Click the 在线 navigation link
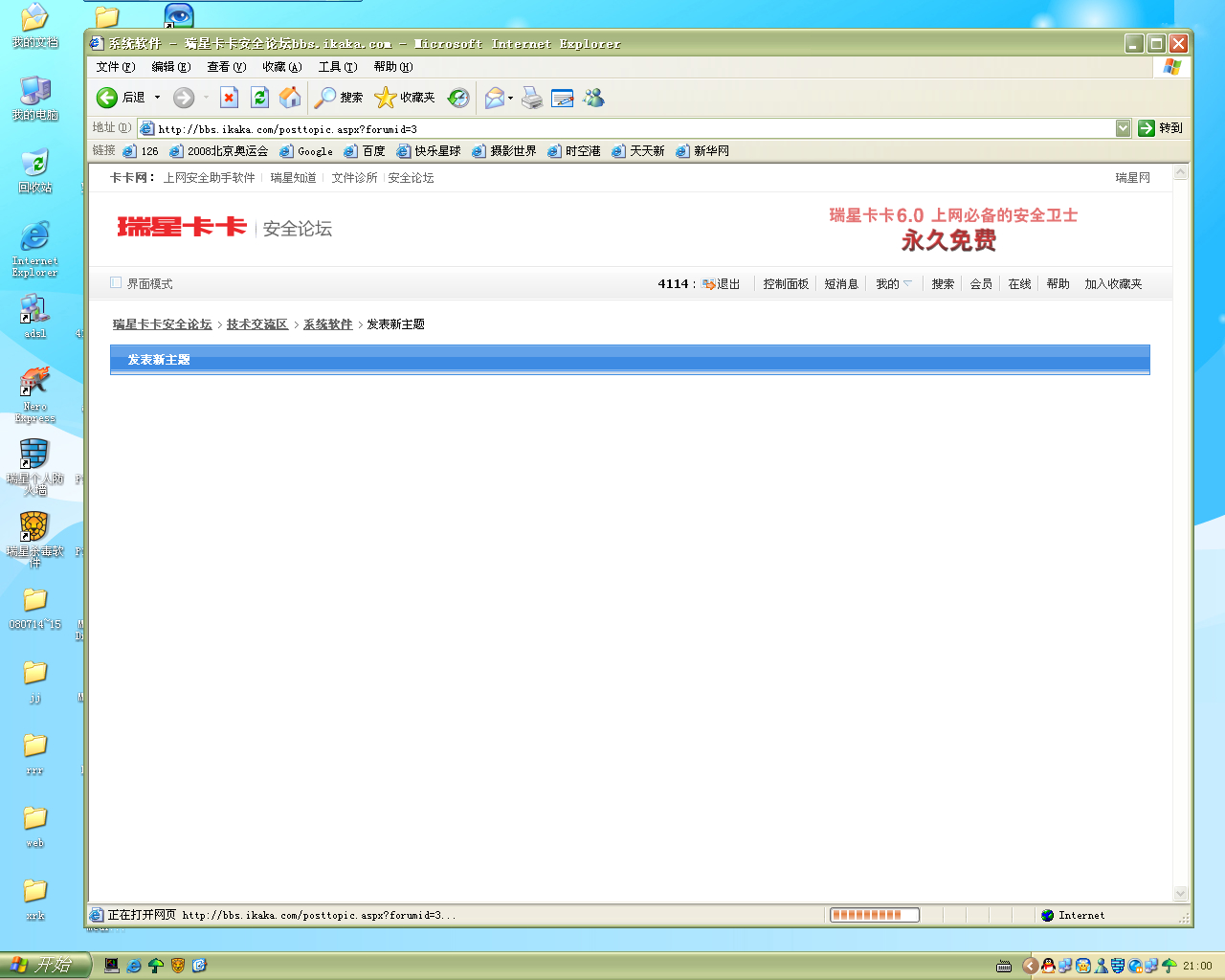This screenshot has width=1225, height=980. click(x=1019, y=283)
